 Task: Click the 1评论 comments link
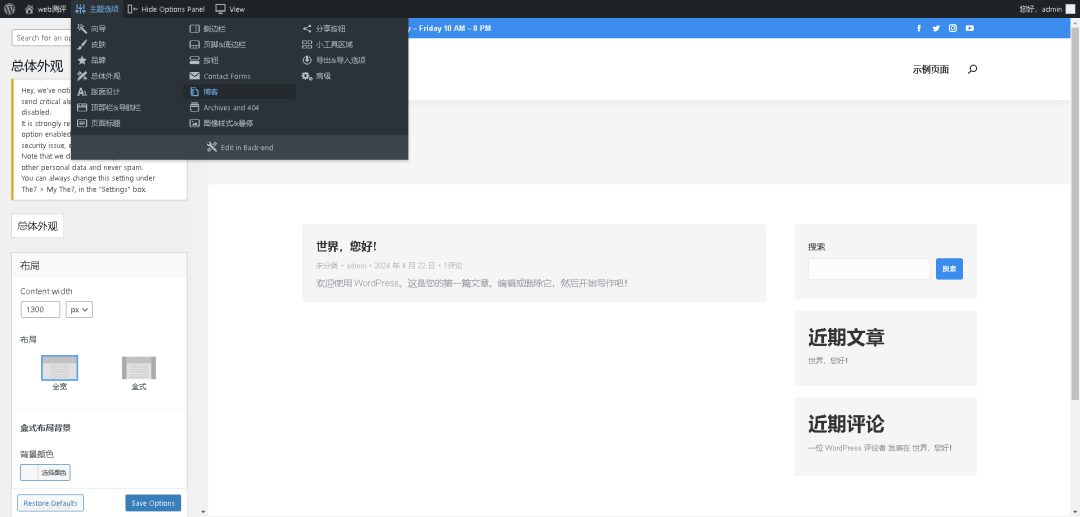tap(453, 266)
